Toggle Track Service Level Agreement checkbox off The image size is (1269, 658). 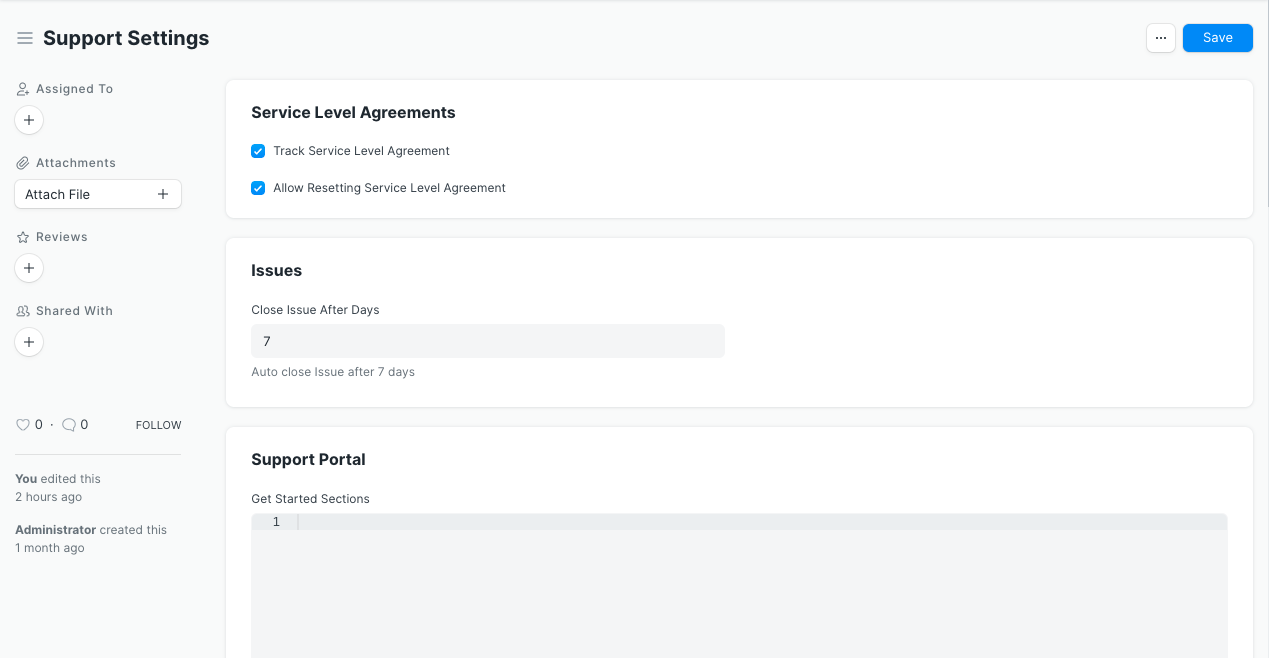click(x=258, y=151)
